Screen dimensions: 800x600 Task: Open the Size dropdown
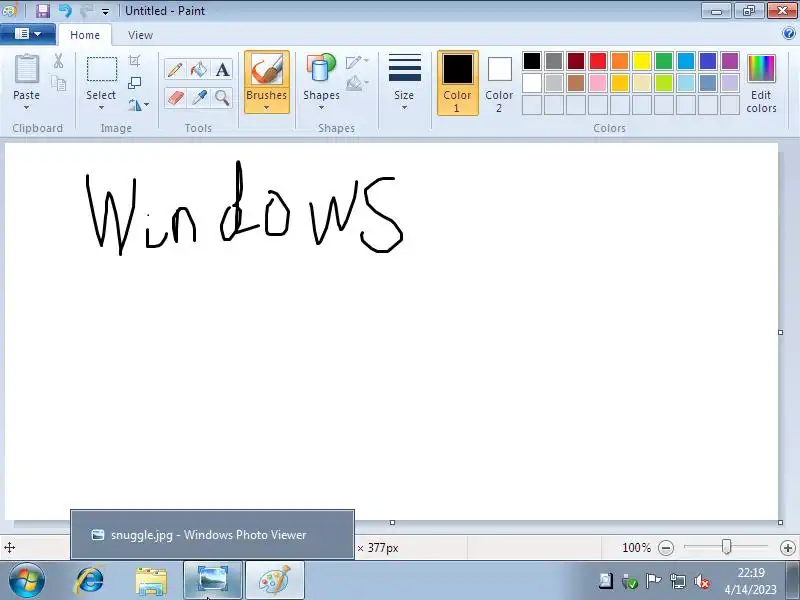(x=404, y=83)
